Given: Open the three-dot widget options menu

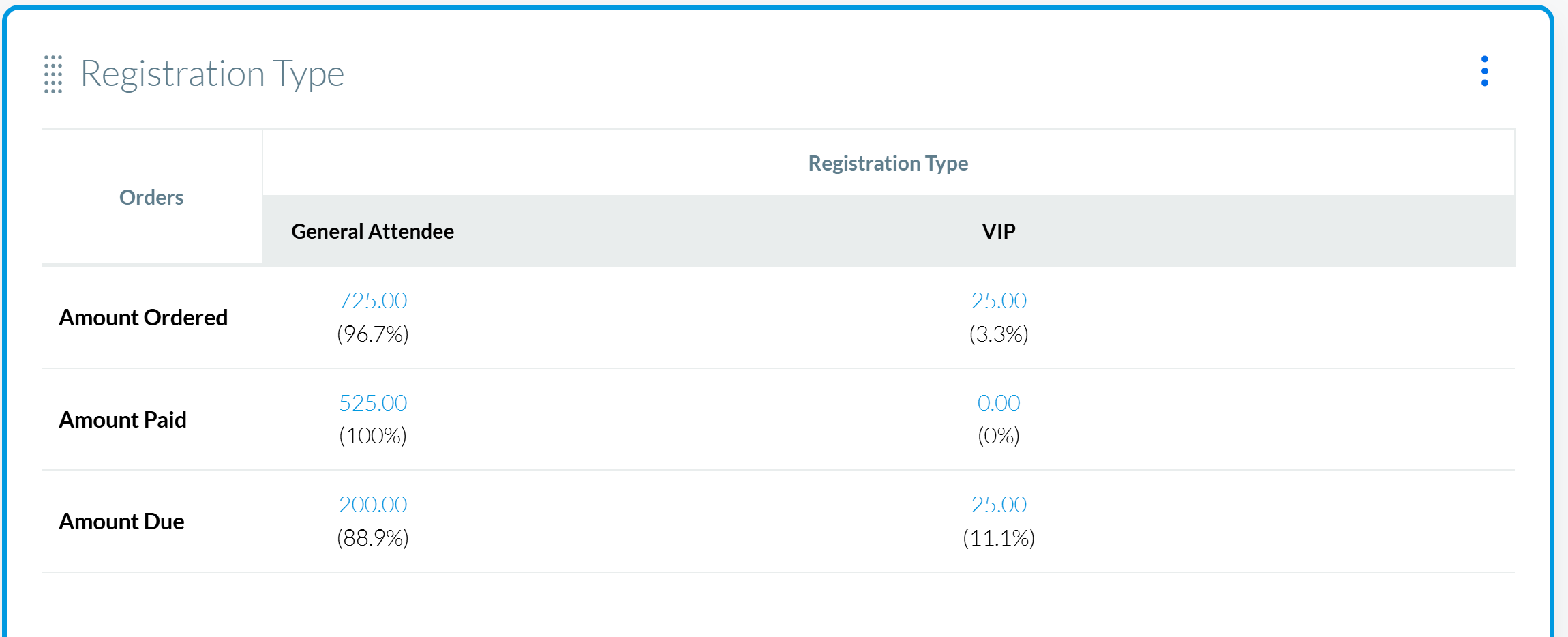Looking at the screenshot, I should pyautogui.click(x=1484, y=72).
